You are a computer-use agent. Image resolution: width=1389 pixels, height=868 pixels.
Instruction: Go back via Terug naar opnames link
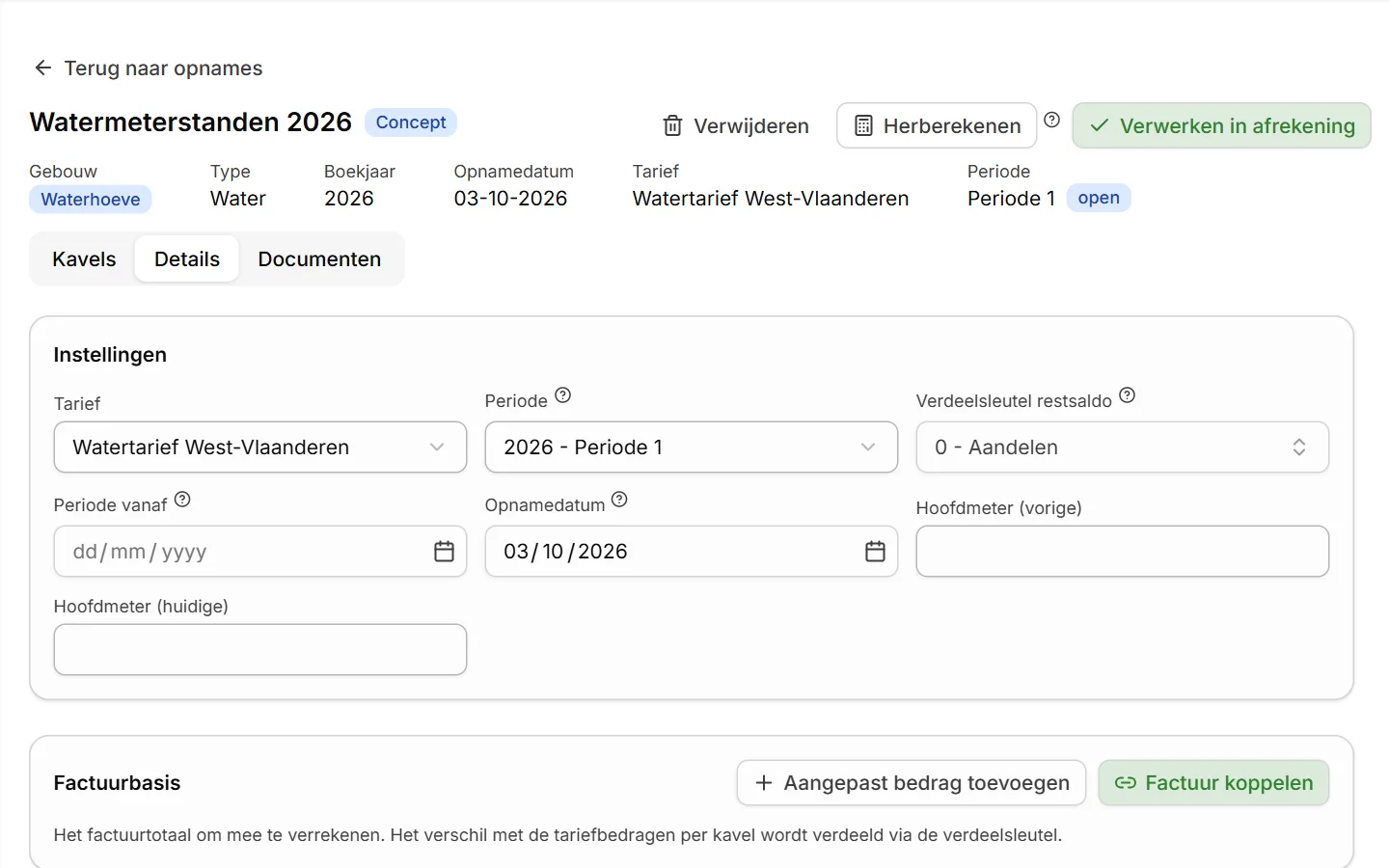coord(149,68)
